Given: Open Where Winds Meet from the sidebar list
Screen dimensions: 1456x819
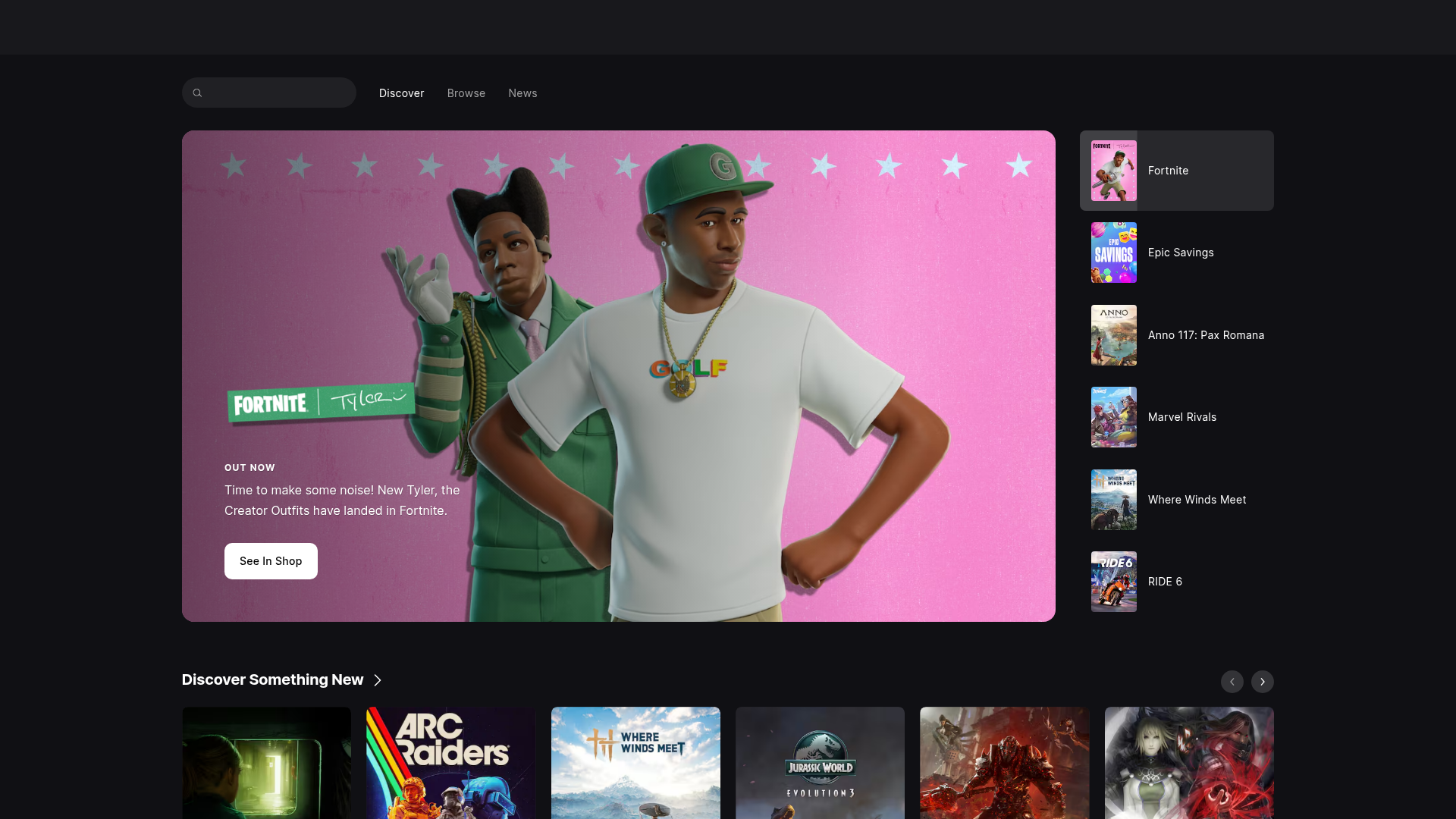Looking at the screenshot, I should click(x=1113, y=499).
